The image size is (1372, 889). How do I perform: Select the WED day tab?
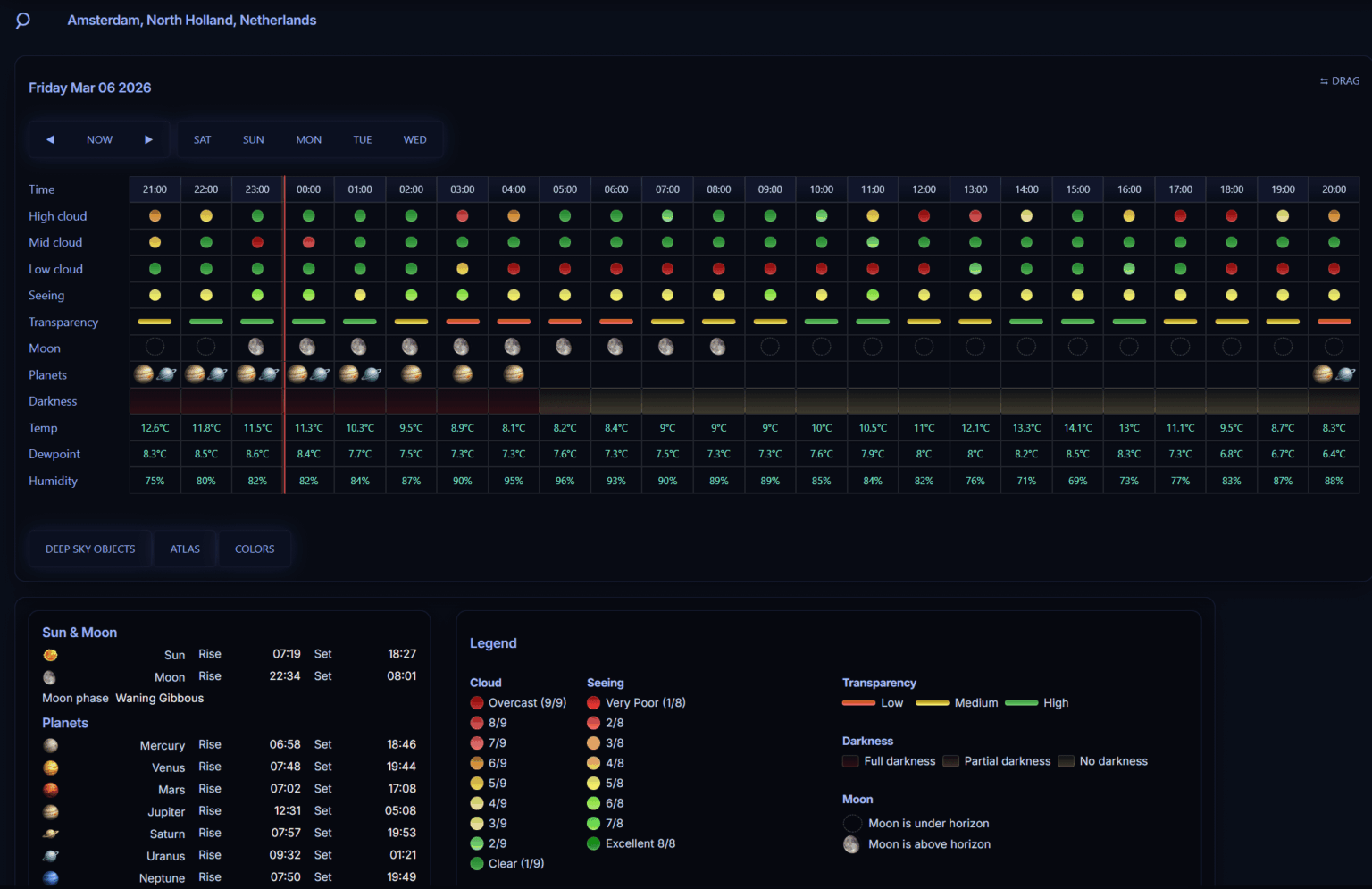(414, 139)
